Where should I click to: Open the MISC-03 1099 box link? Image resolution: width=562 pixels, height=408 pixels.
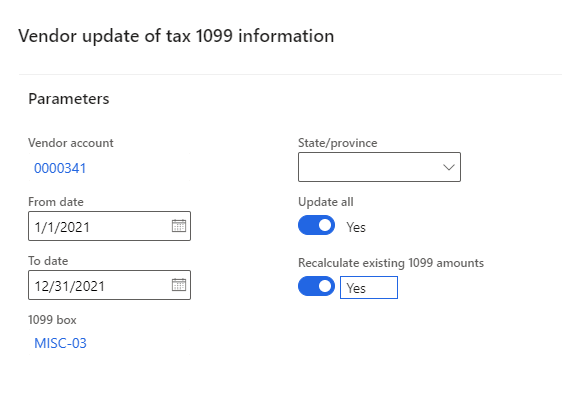(x=60, y=343)
